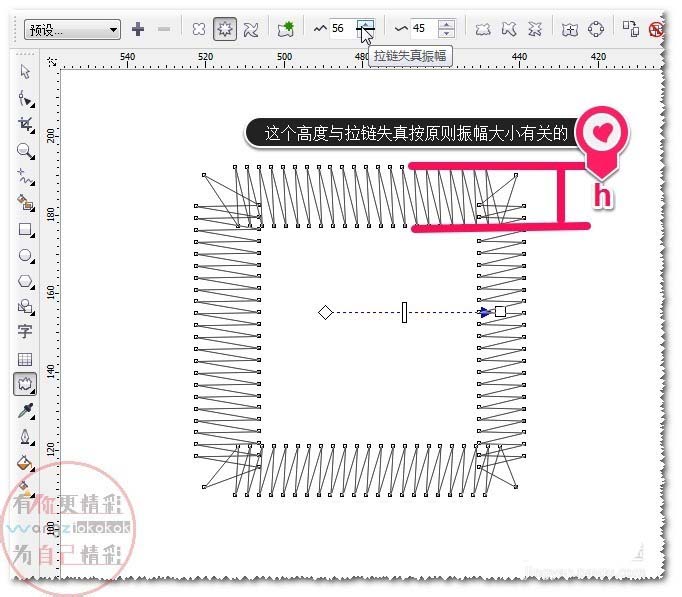Select the interactive Distort tool
The width and height of the screenshot is (682, 597).
(x=25, y=384)
